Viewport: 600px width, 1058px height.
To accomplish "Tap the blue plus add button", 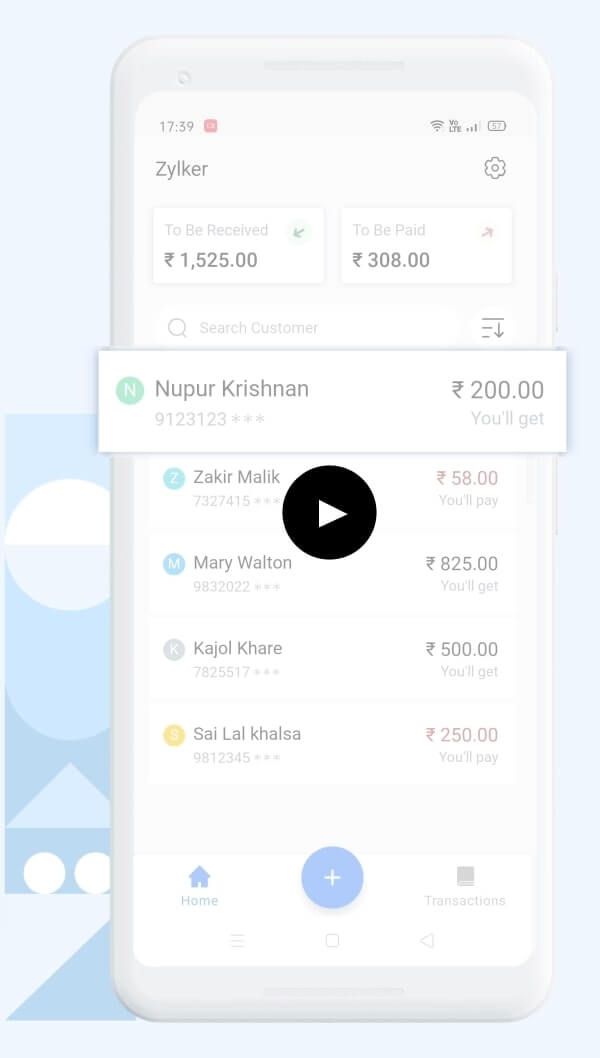I will (x=332, y=877).
